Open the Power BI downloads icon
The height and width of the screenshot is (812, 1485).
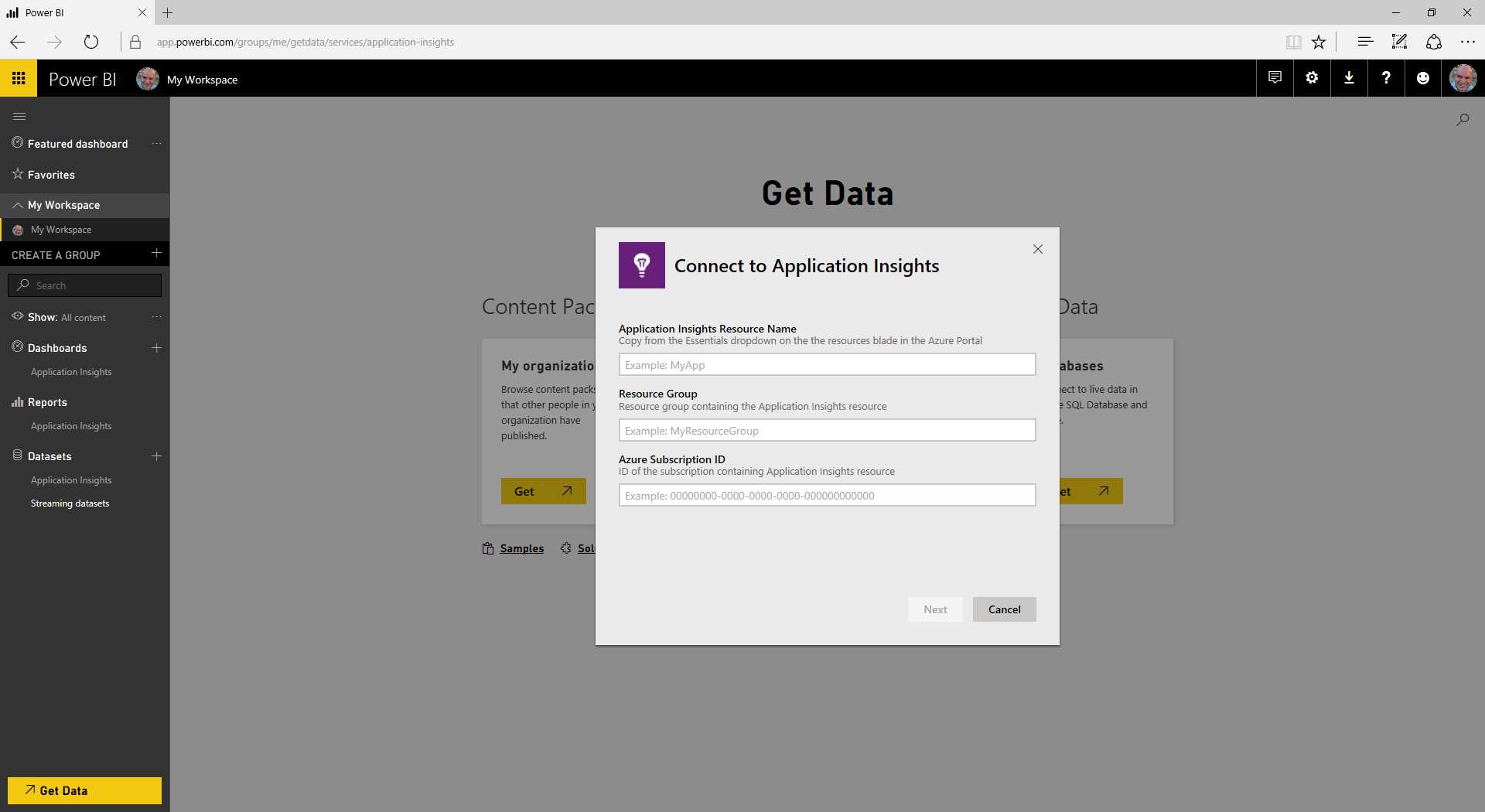(x=1349, y=78)
